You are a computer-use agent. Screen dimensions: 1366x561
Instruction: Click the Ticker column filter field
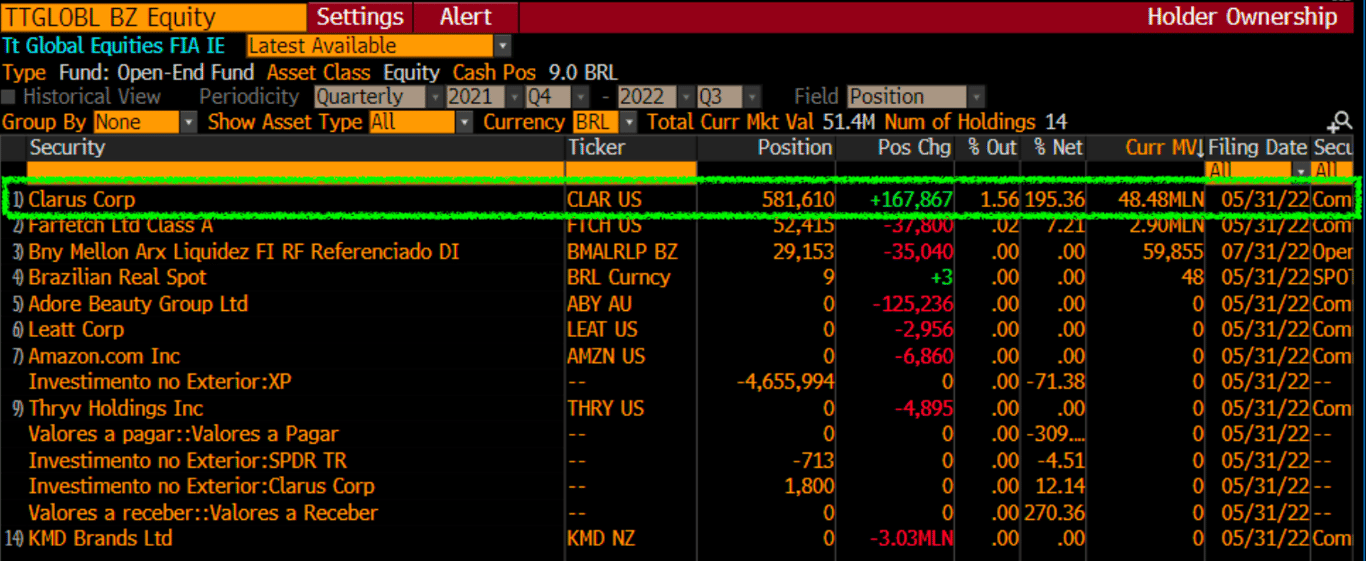tap(631, 170)
